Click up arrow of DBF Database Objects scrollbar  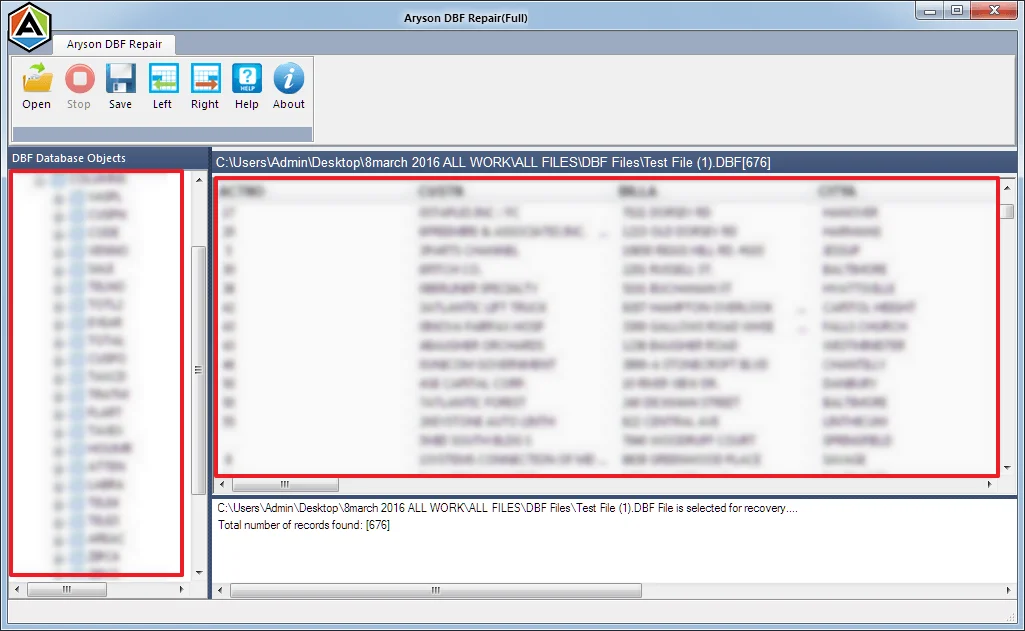[199, 180]
